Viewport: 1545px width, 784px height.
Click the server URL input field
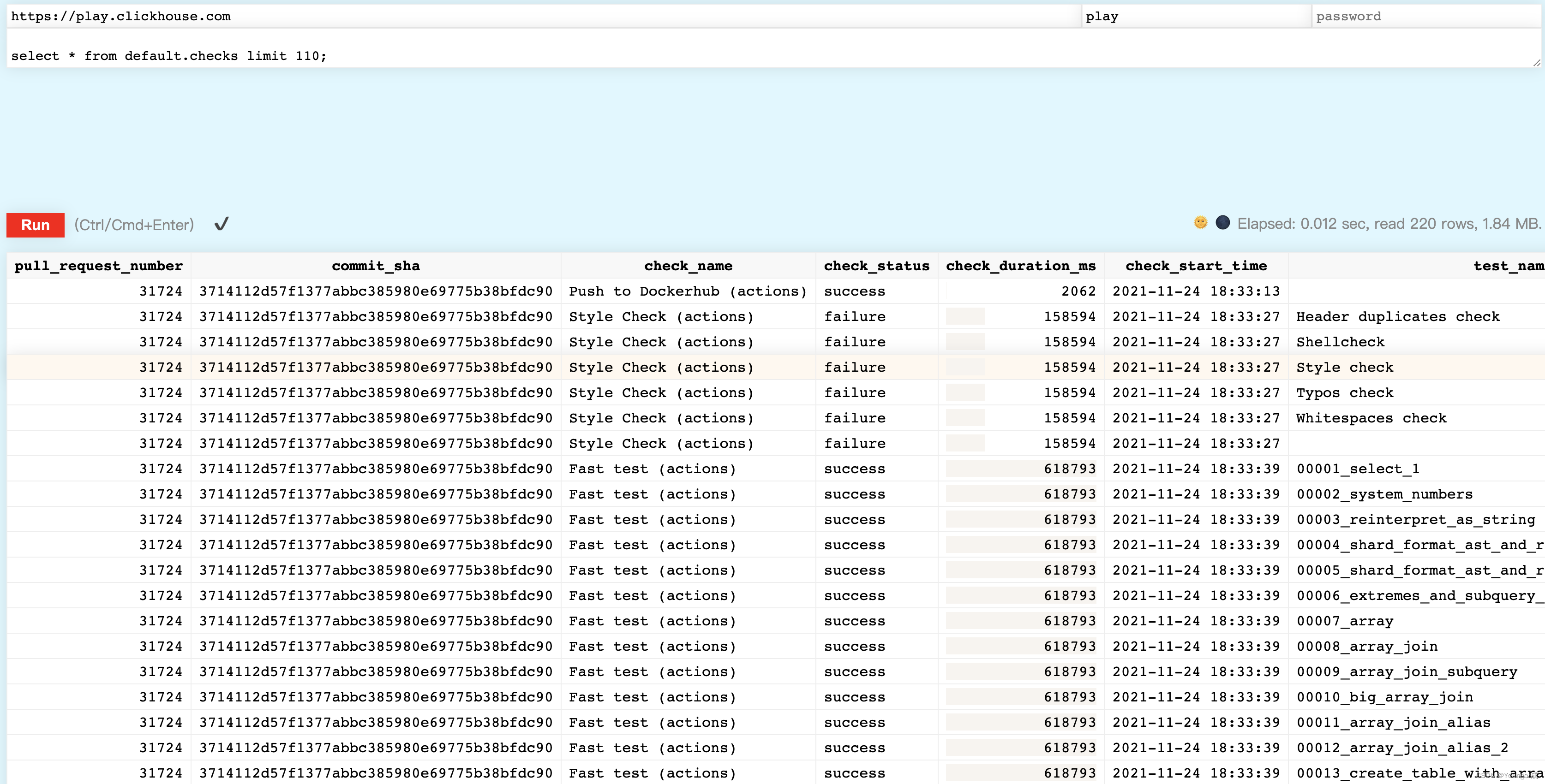click(540, 16)
